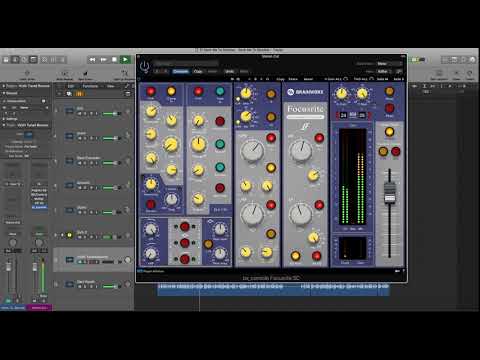The width and height of the screenshot is (480, 360).
Task: Click the red button at bottom of Focusrite section
Action: [x=316, y=256]
